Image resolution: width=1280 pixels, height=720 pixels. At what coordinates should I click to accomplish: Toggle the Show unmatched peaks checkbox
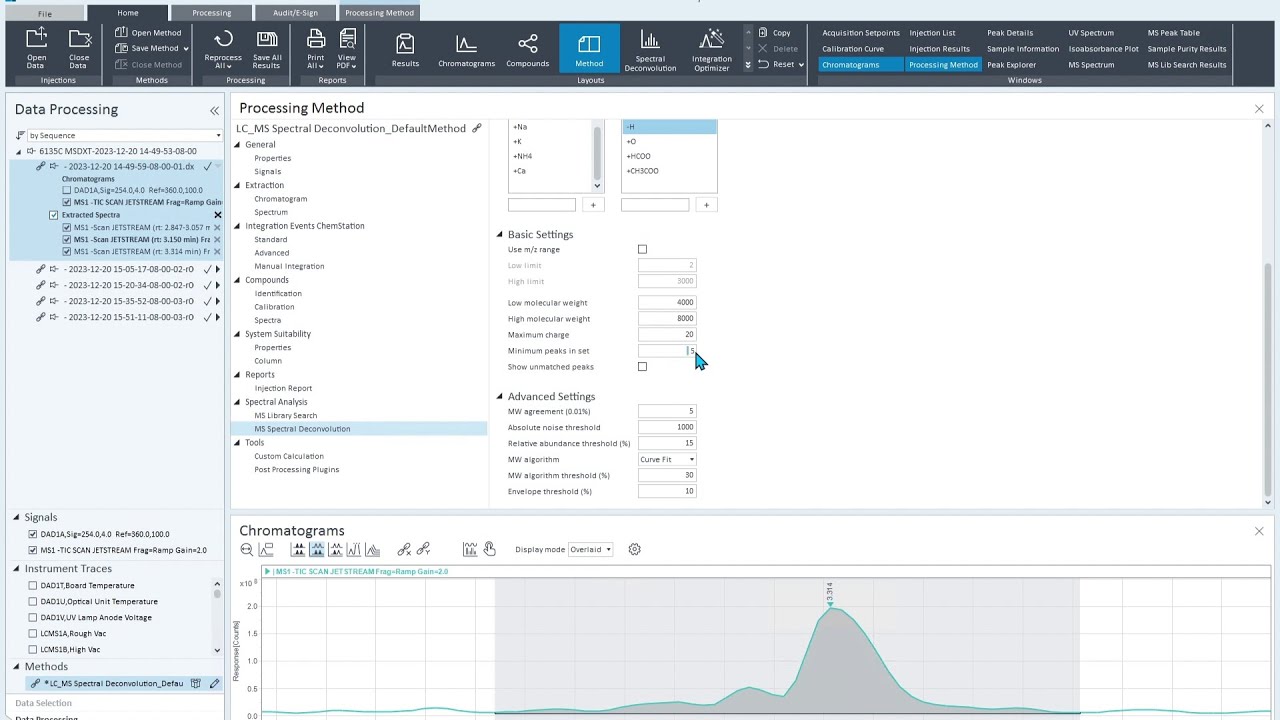point(642,366)
